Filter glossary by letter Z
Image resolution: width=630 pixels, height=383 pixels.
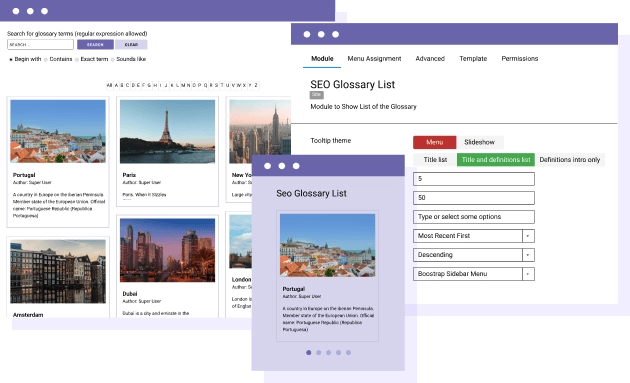point(256,85)
